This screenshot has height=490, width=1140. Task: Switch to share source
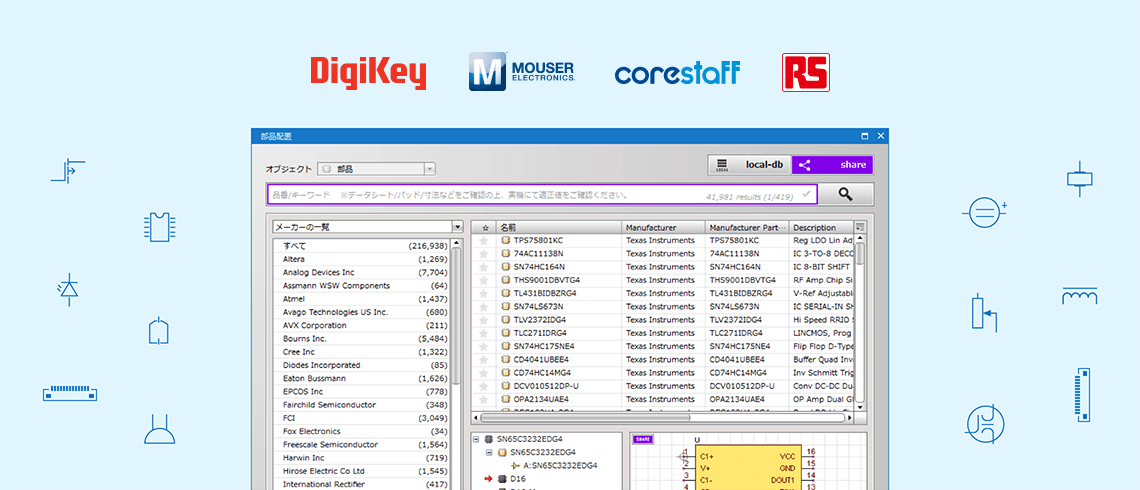(832, 165)
